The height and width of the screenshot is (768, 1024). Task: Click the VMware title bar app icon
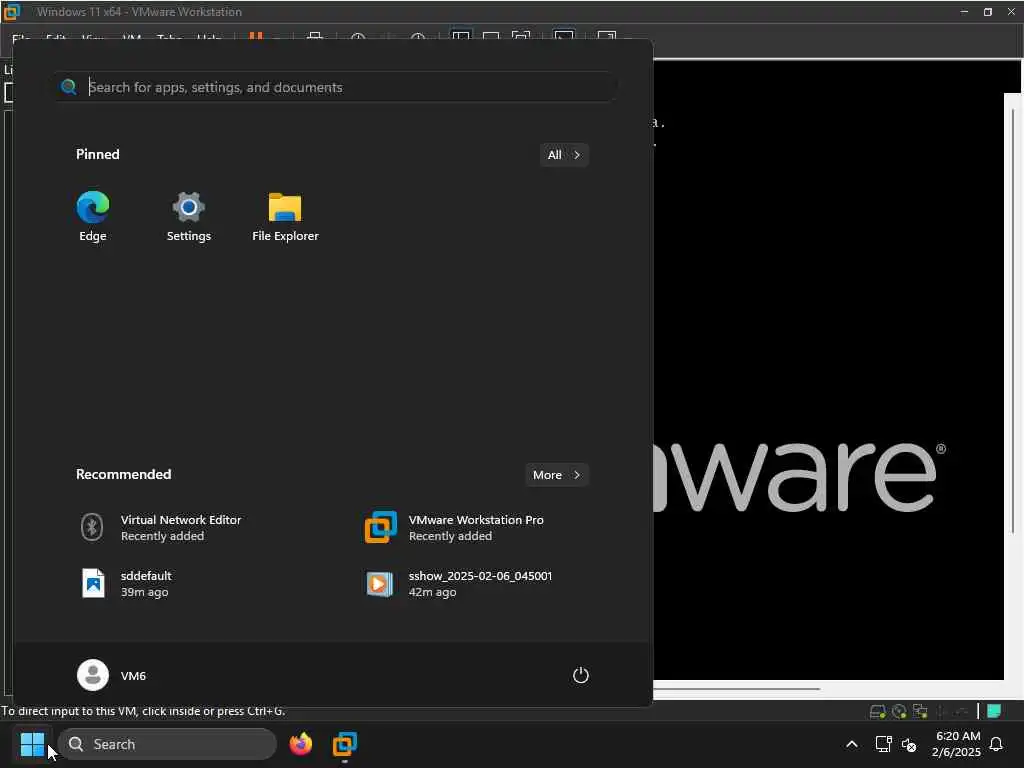[x=12, y=12]
